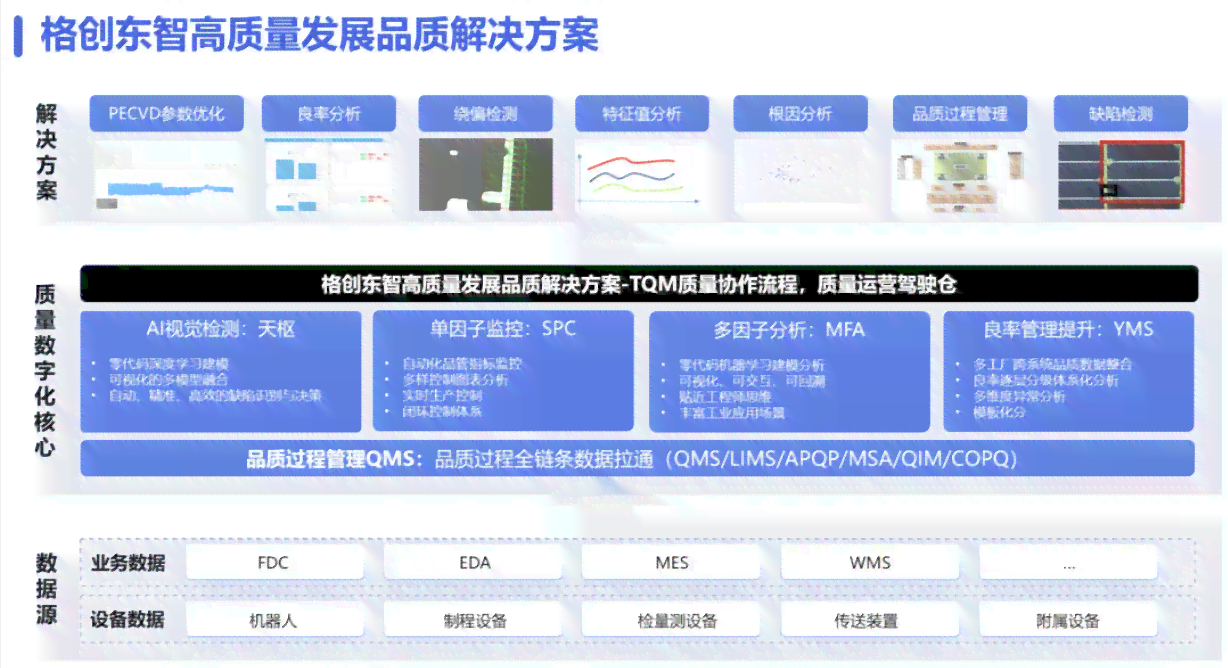Click the vertical 数据源 side label
1228x668 pixels.
click(46, 588)
